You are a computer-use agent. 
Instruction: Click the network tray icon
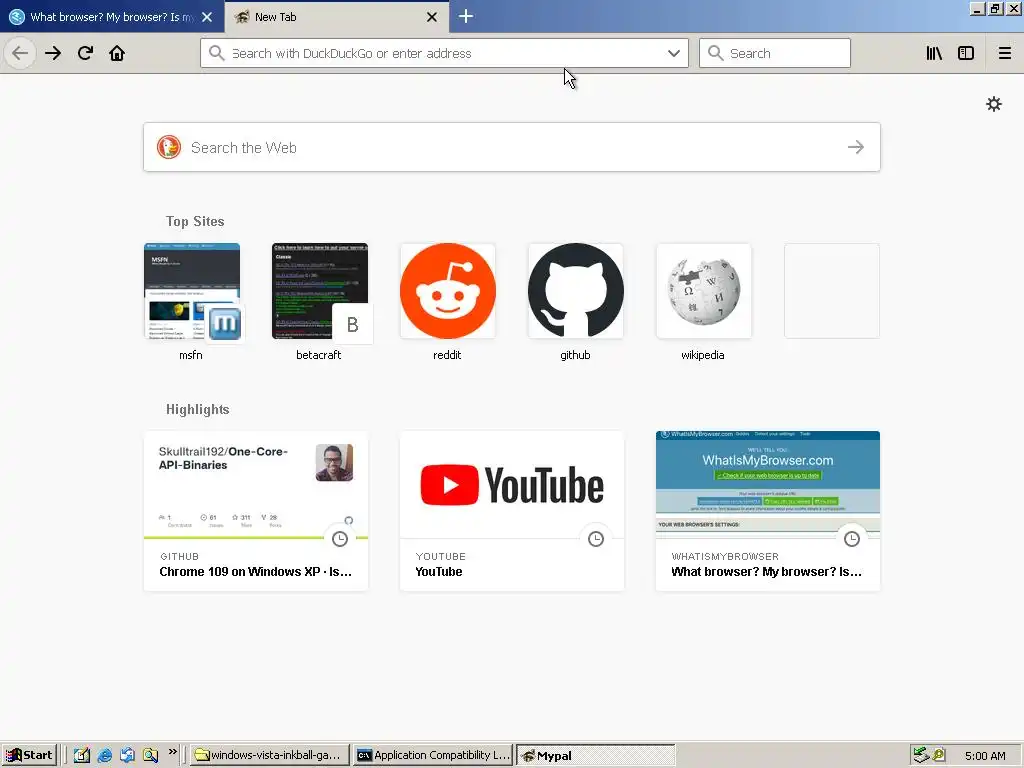pos(921,755)
